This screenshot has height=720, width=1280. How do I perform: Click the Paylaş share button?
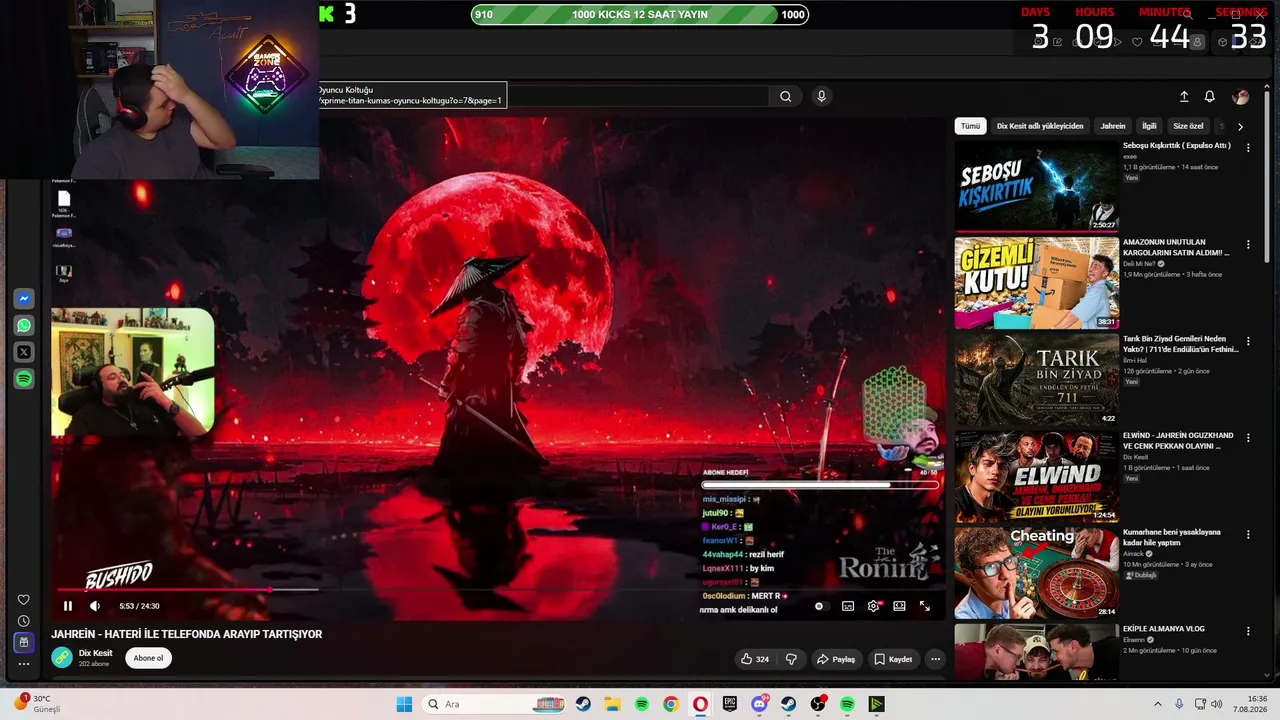coord(836,659)
